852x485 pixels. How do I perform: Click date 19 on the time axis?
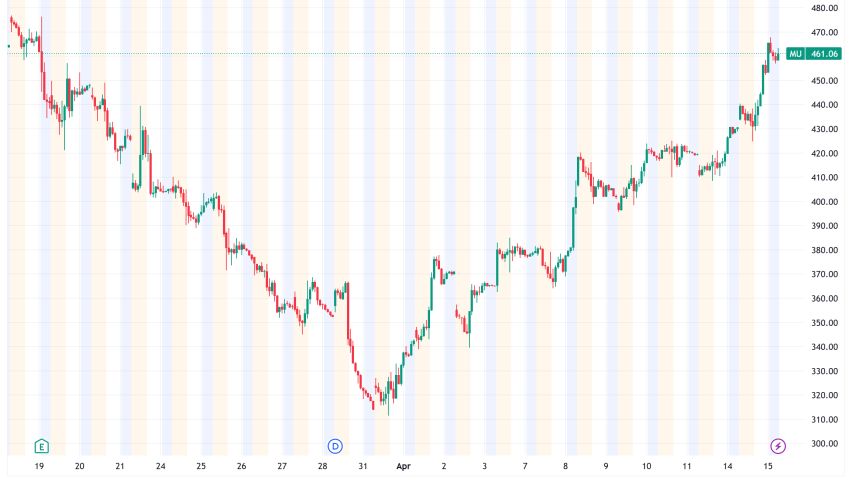coord(39,466)
